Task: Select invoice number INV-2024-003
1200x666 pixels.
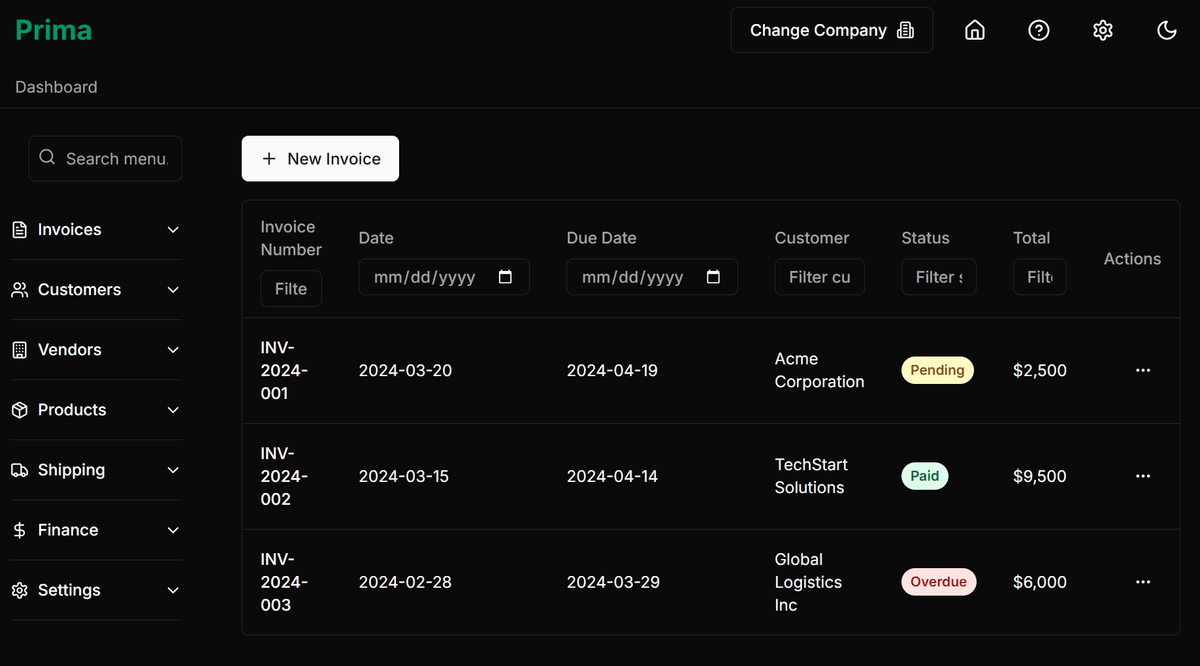Action: 285,582
